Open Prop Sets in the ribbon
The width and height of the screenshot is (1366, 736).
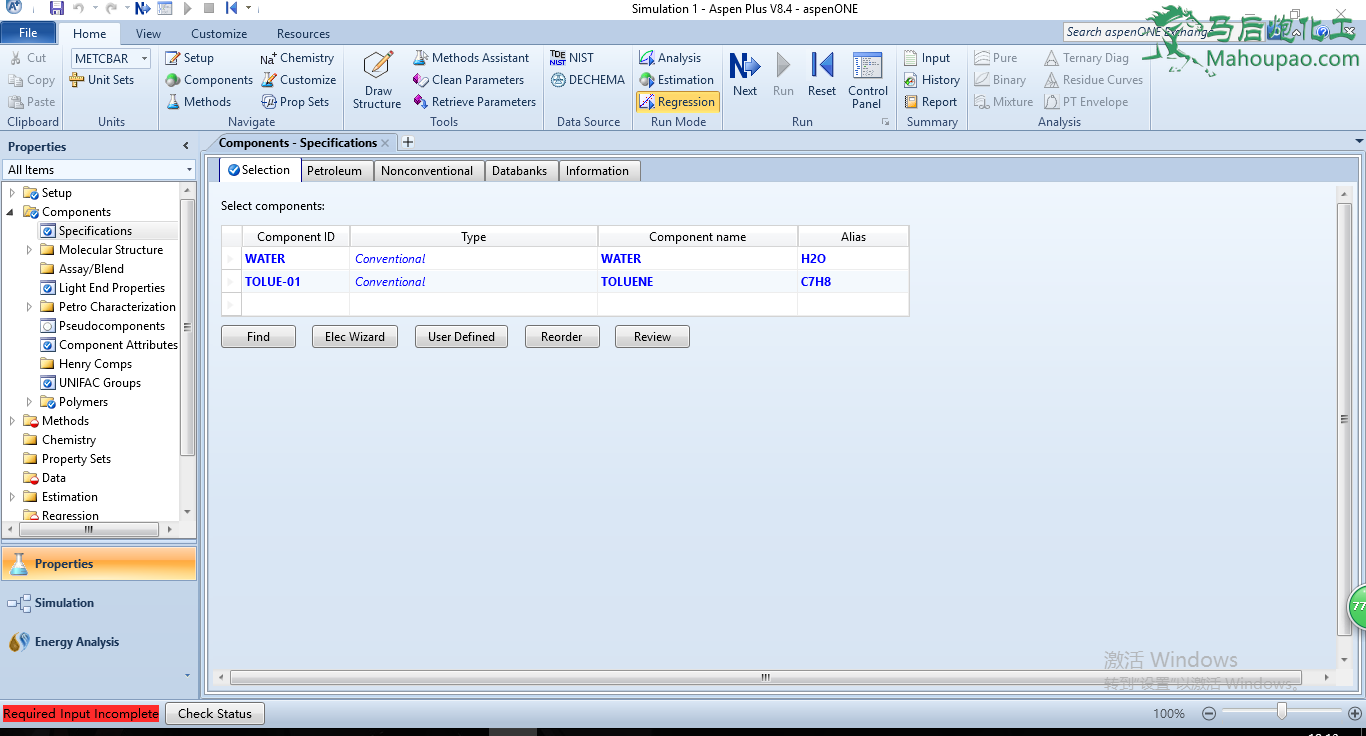point(295,102)
